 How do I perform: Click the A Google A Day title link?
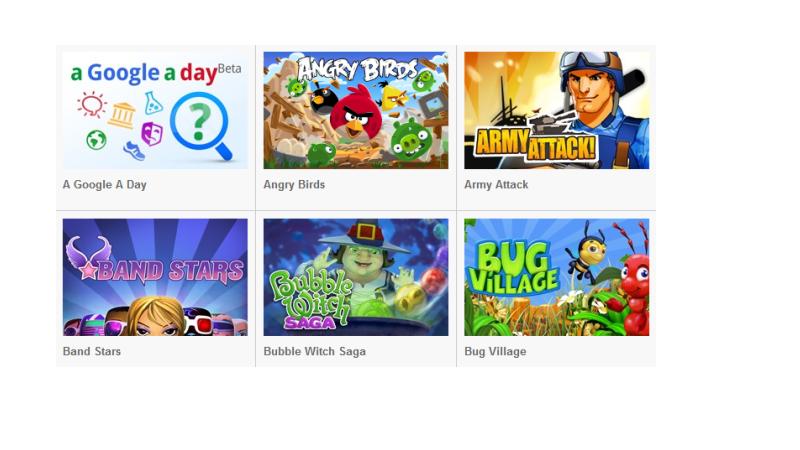click(105, 185)
